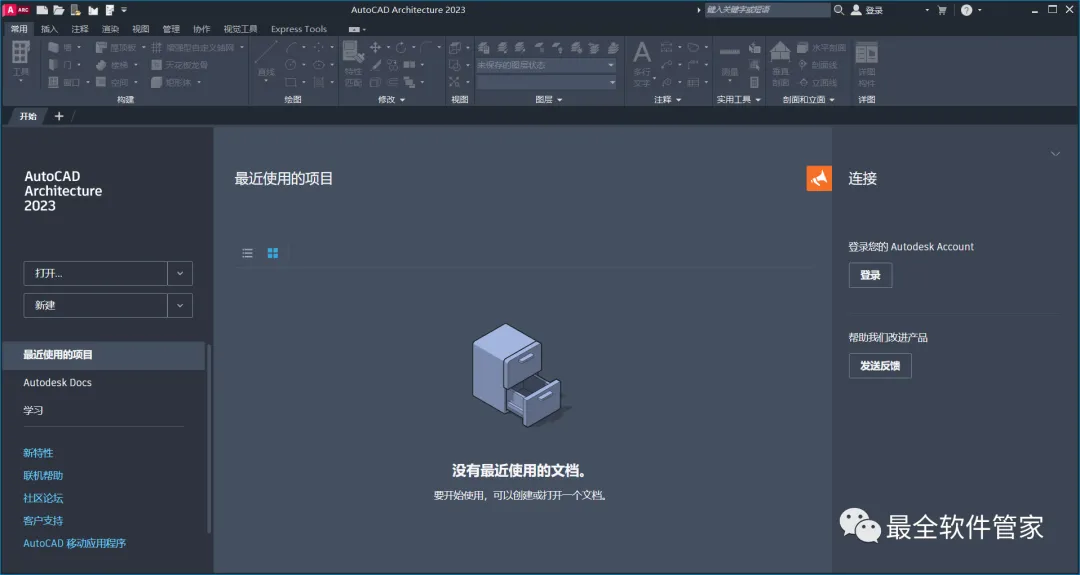1080x575 pixels.
Task: Open the ribbon display options dropdown after Express Tools
Action: pos(357,29)
